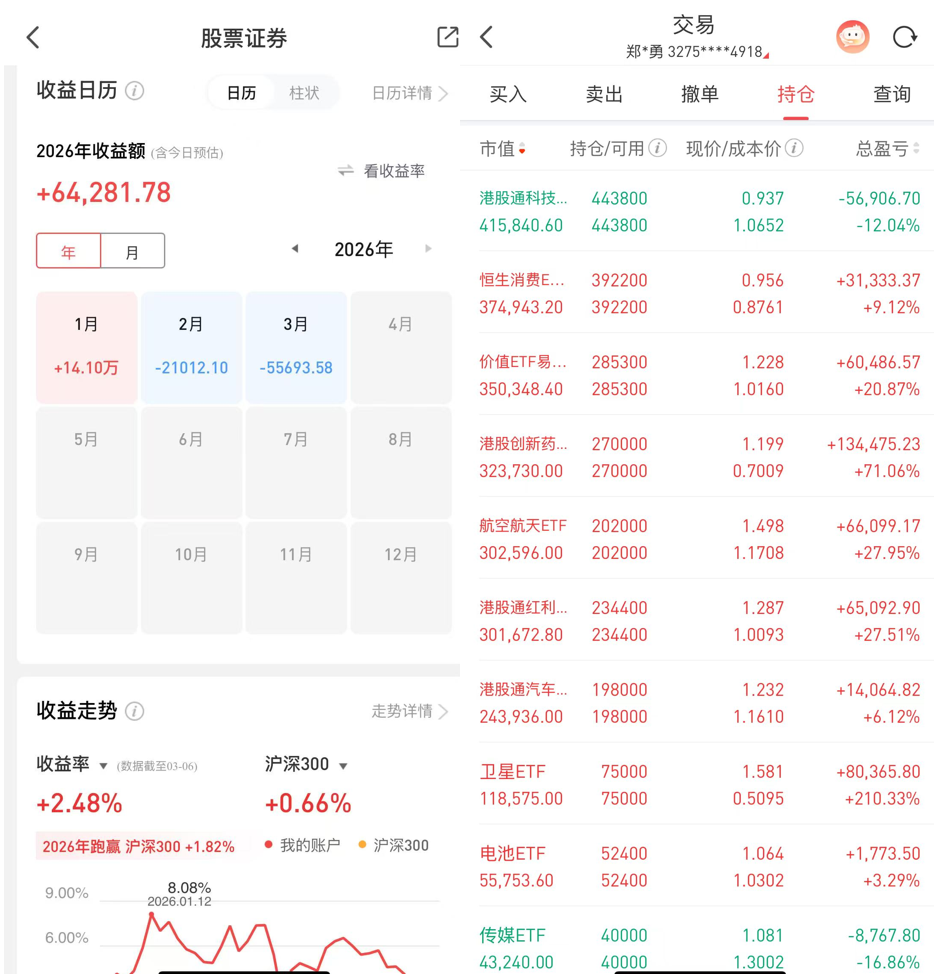The height and width of the screenshot is (974, 934).
Task: Toggle 我的账户 legend in the chart
Action: coord(302,845)
